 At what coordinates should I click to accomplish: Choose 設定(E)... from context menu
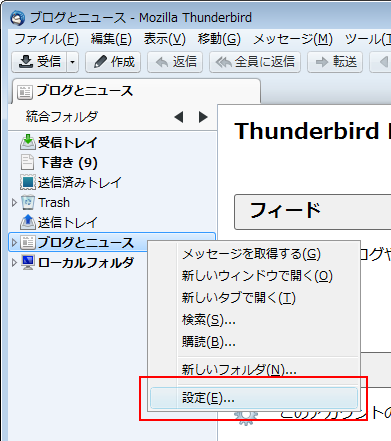click(254, 398)
